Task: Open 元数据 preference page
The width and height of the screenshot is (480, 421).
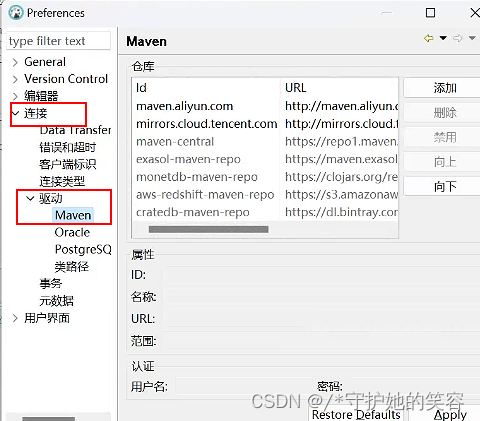Action: coord(56,301)
